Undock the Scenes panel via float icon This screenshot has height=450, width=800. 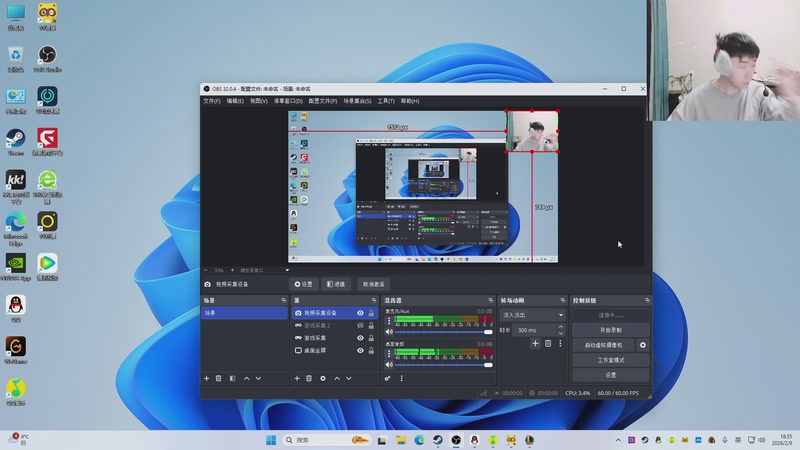[284, 301]
